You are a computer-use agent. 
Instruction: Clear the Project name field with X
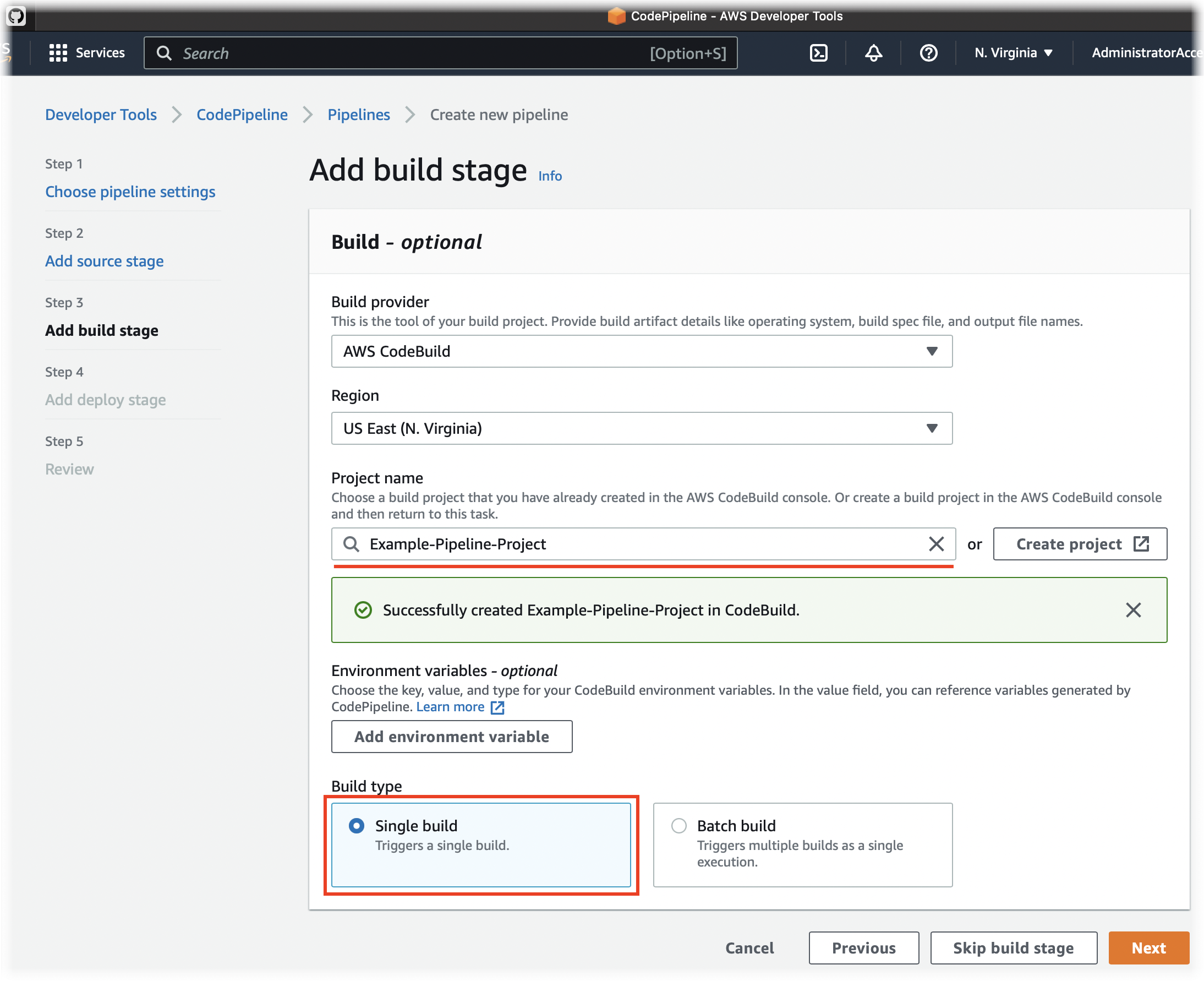tap(936, 543)
